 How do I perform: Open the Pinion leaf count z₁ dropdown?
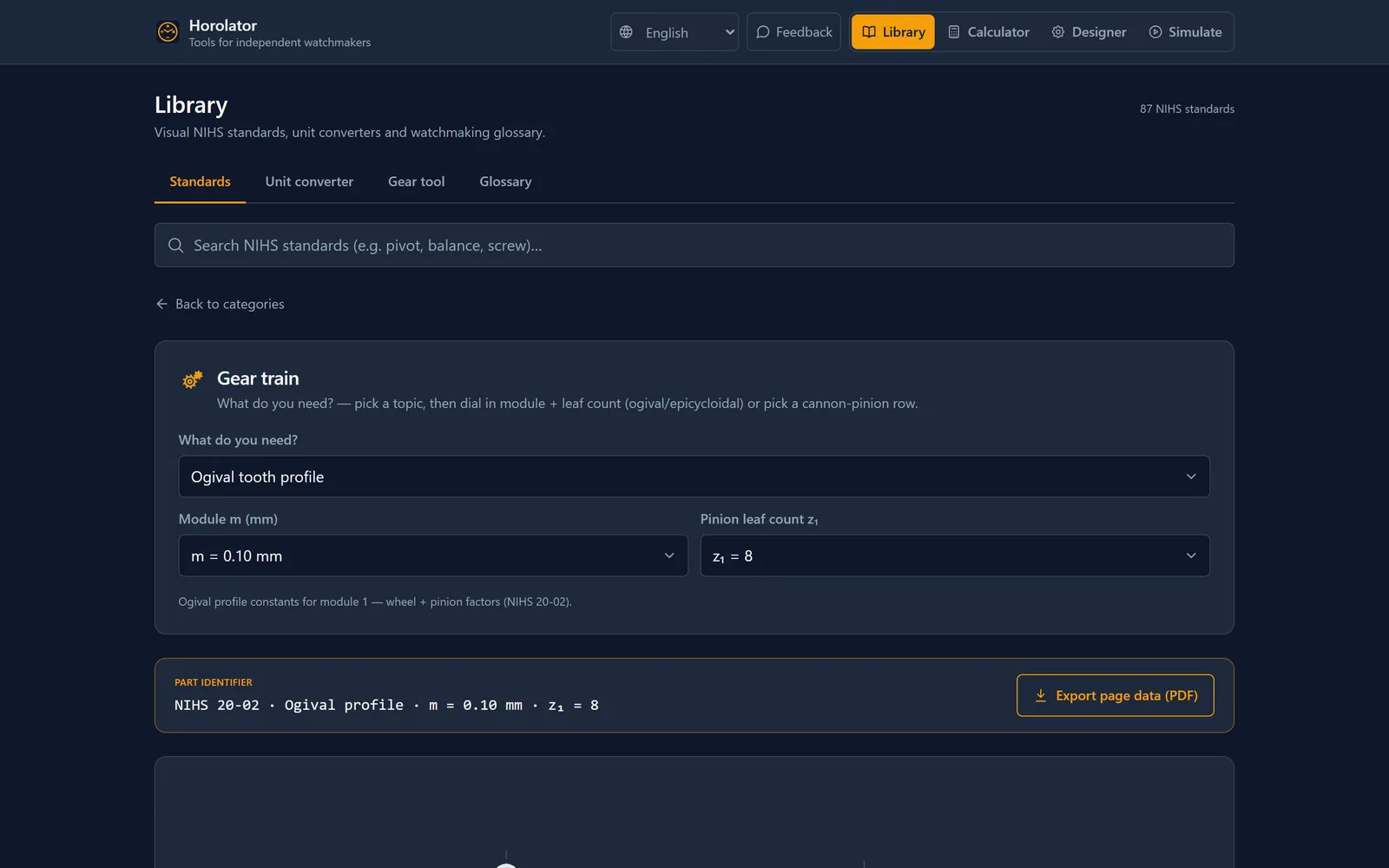click(x=955, y=556)
